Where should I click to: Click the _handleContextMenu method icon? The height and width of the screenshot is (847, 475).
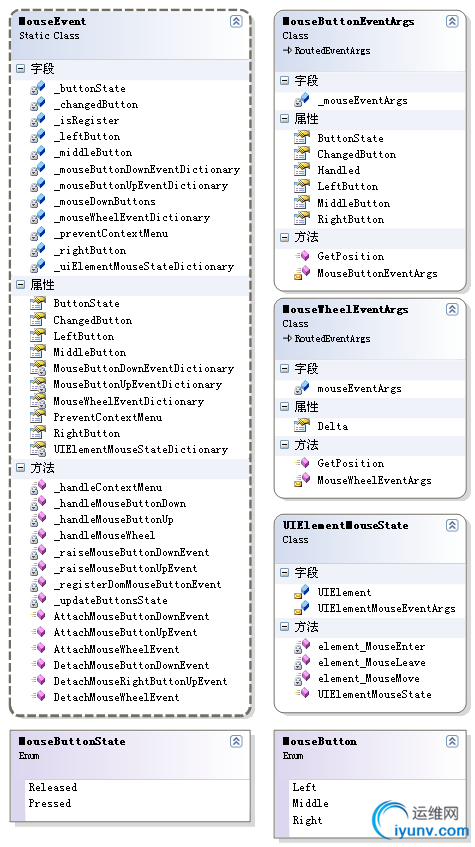coord(38,487)
